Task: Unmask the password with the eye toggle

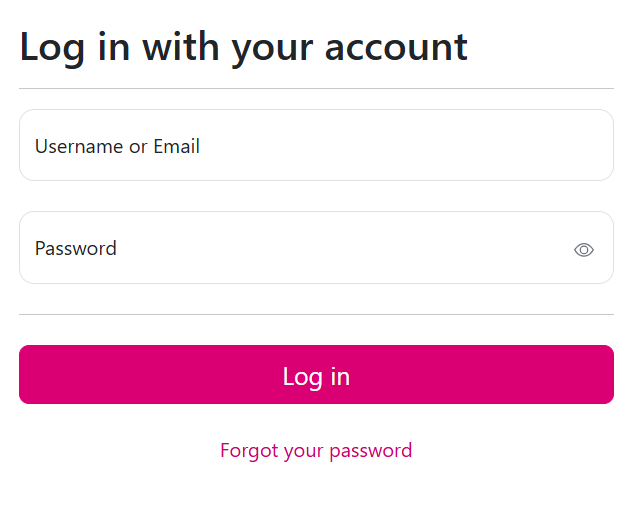Action: tap(584, 250)
